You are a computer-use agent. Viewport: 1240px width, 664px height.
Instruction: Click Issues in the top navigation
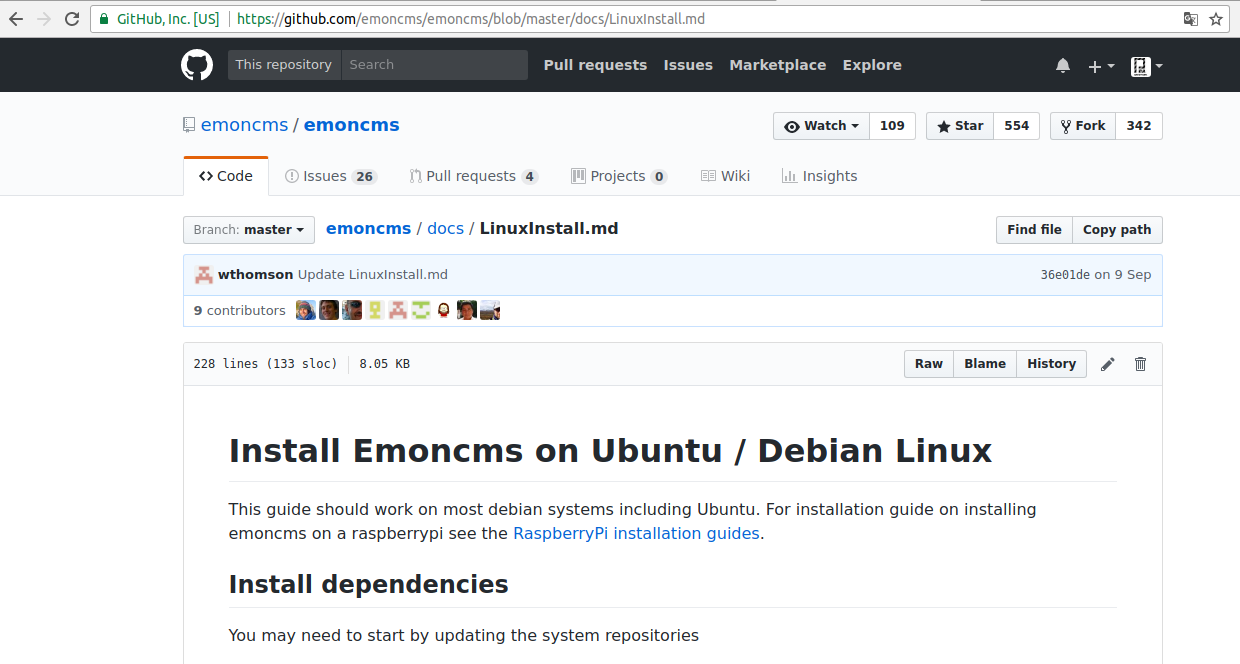pyautogui.click(x=688, y=65)
